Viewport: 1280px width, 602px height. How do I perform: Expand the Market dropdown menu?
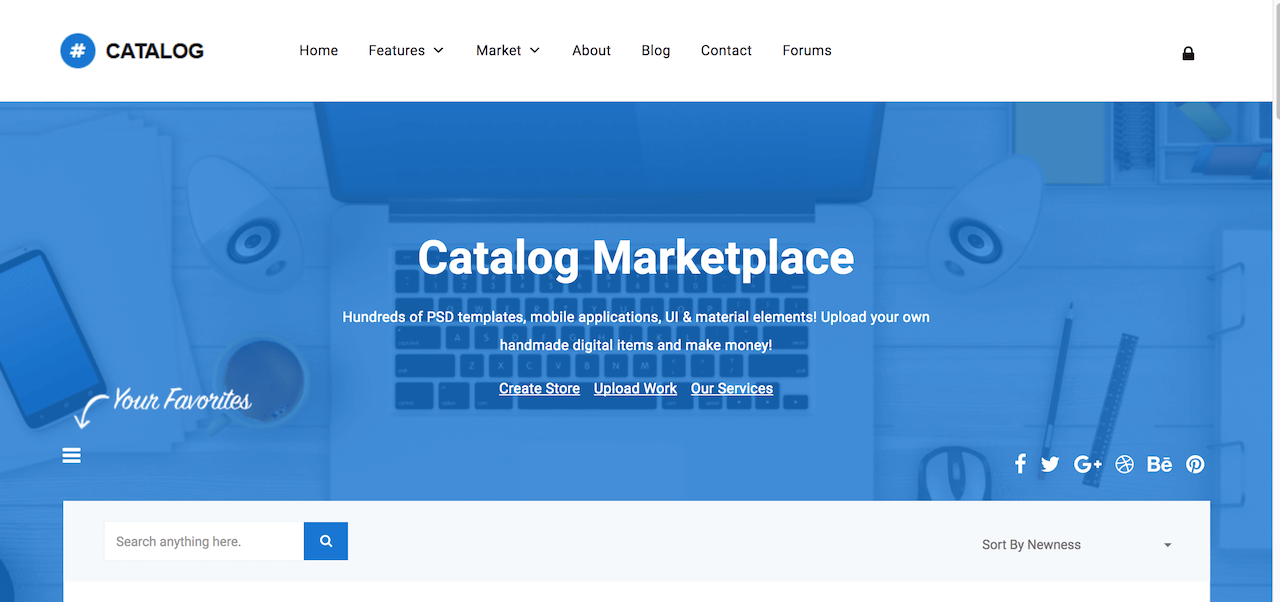[x=507, y=51]
